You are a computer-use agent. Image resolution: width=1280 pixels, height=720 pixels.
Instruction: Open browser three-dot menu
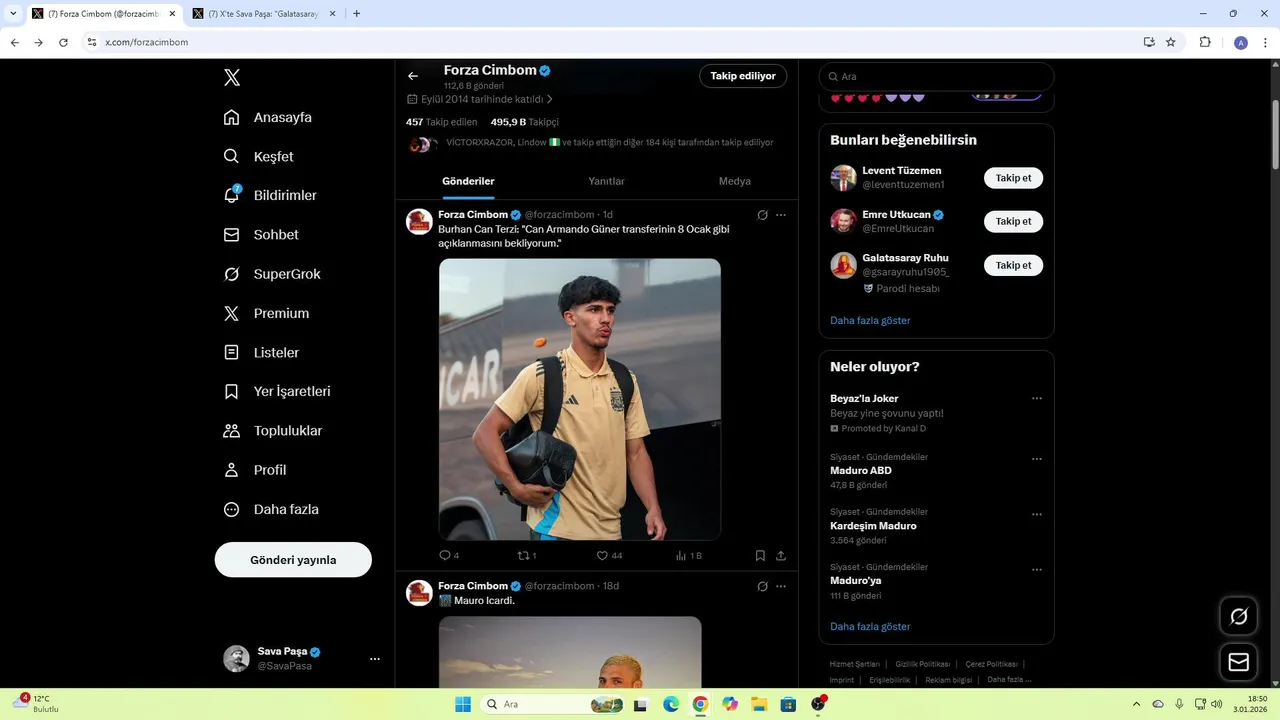point(1265,42)
